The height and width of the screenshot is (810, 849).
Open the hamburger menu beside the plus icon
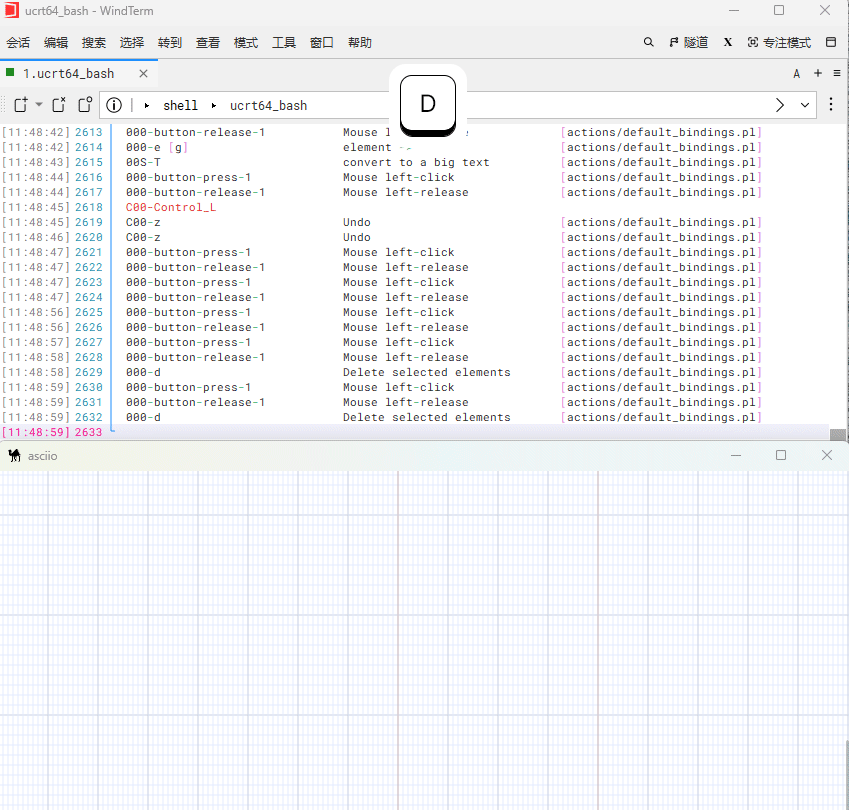[x=836, y=73]
